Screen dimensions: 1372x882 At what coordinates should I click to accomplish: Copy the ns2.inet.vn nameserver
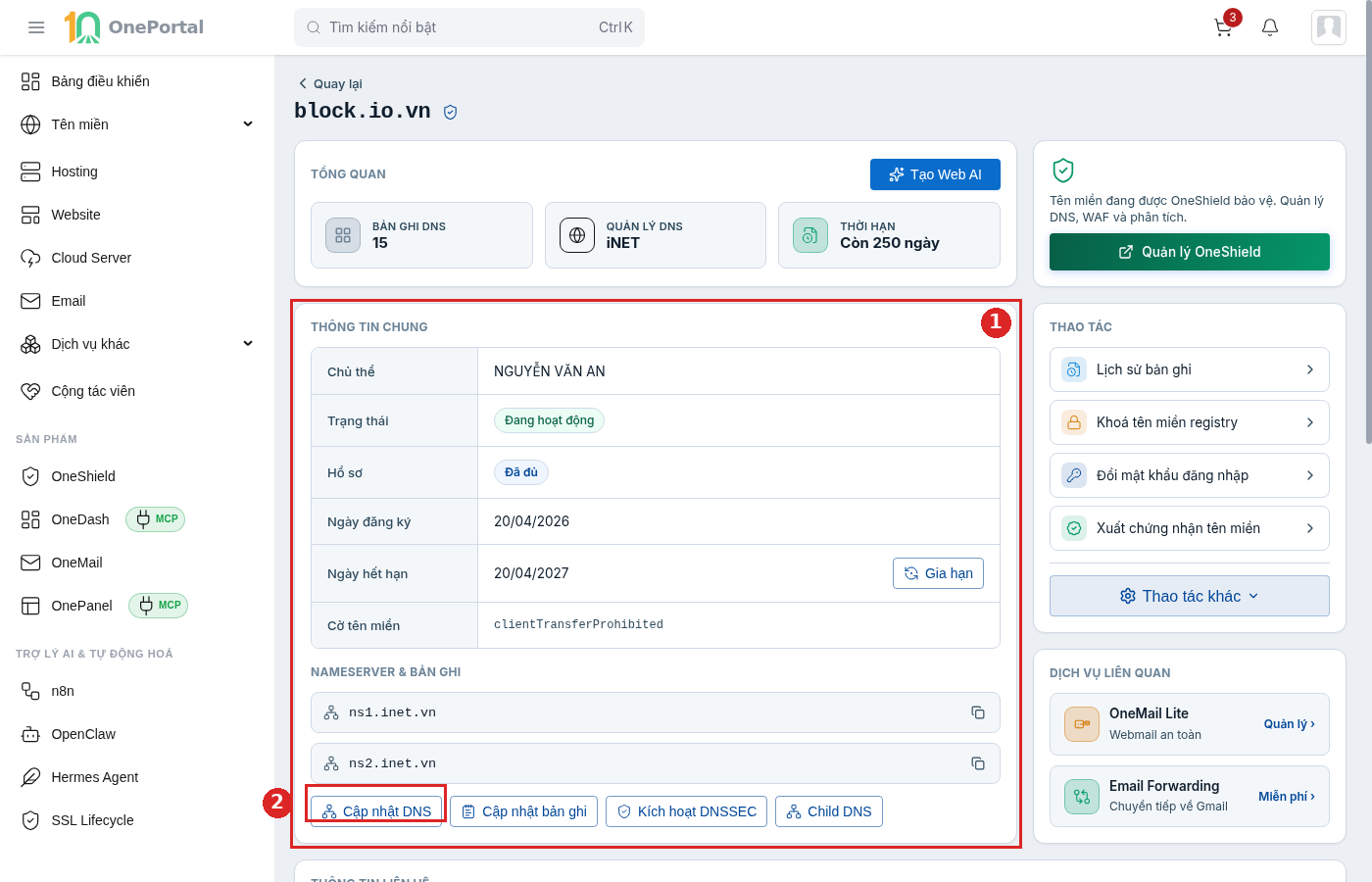click(x=978, y=763)
